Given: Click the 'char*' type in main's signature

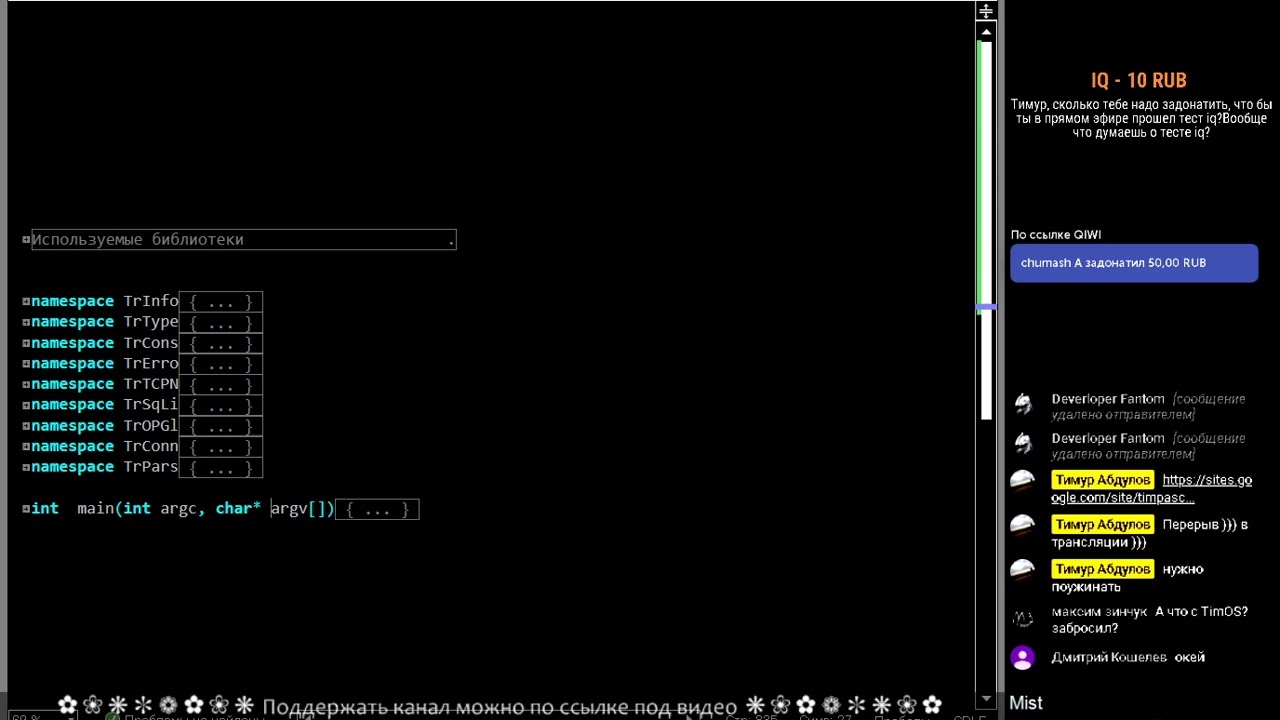Looking at the screenshot, I should coord(238,509).
